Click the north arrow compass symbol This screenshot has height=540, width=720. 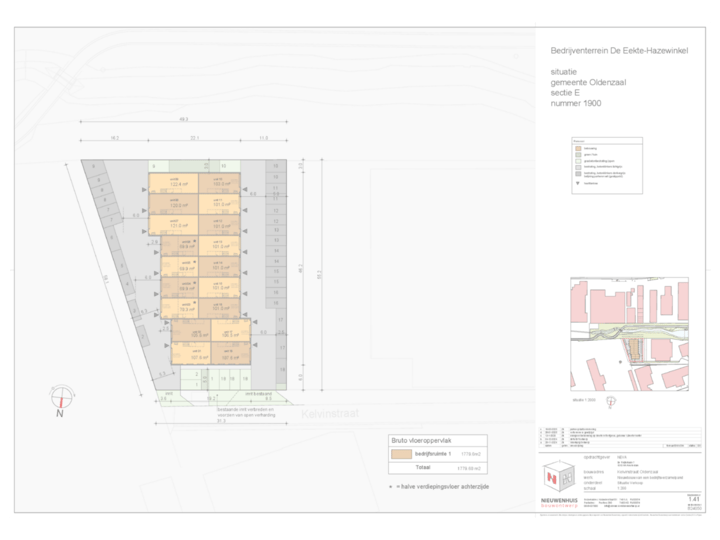point(60,396)
